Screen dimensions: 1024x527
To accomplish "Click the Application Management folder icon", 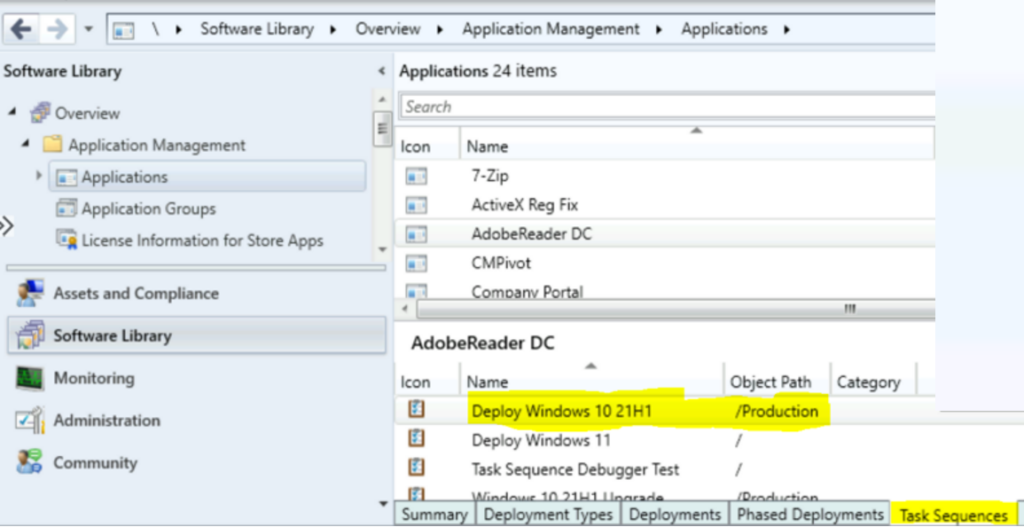I will 53,144.
